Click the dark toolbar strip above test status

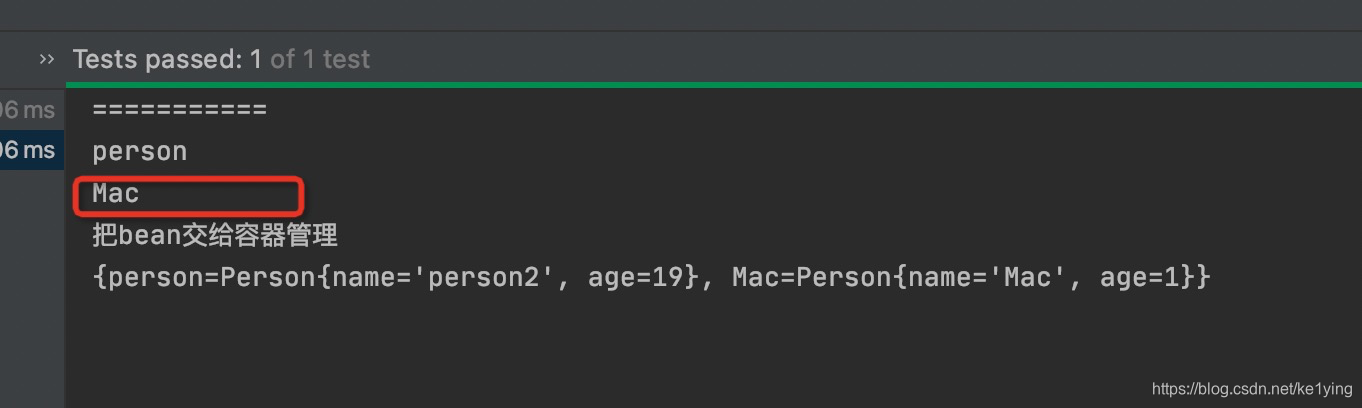680,15
